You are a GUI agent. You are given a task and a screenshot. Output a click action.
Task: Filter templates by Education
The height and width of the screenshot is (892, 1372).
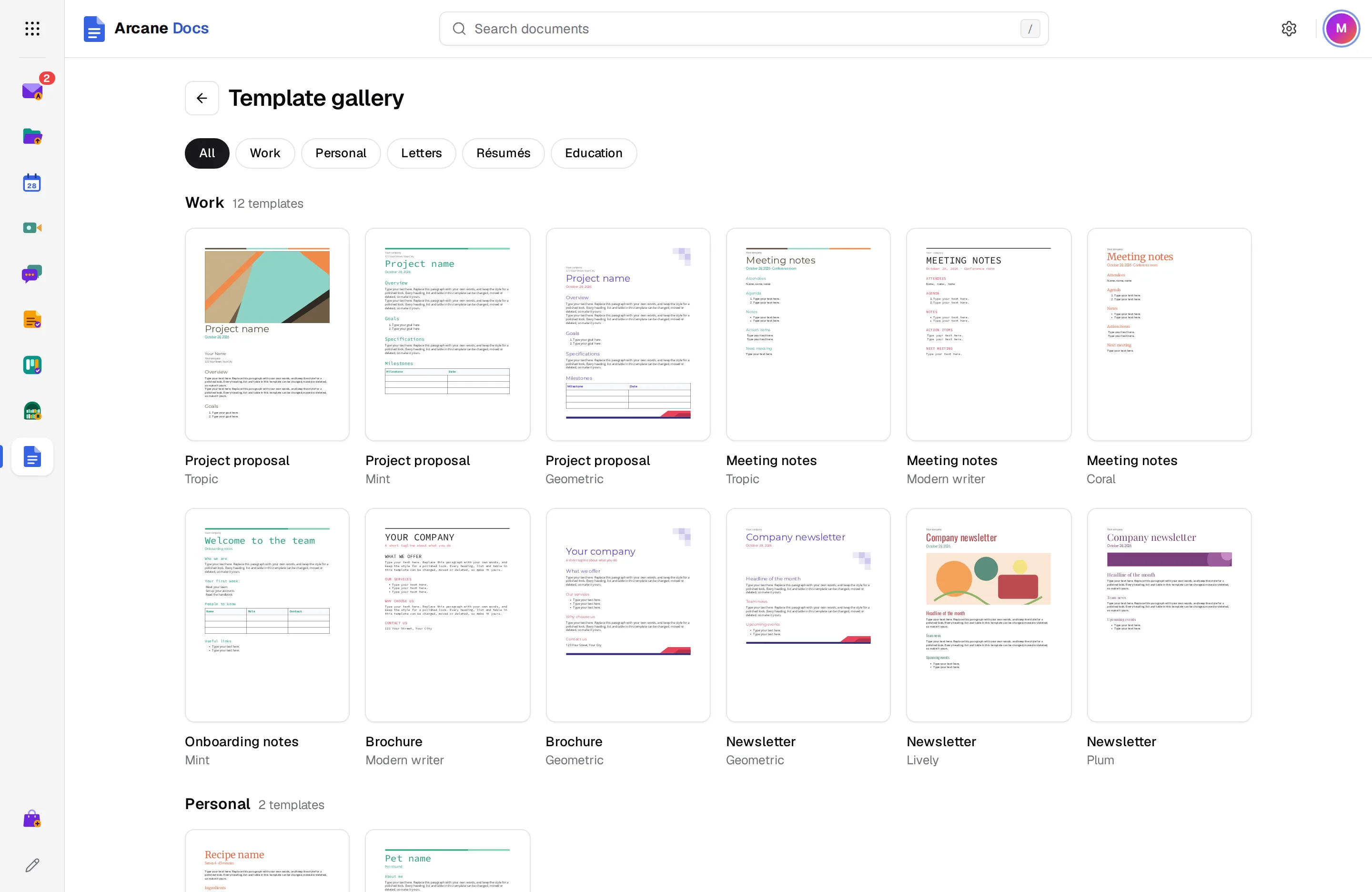594,153
